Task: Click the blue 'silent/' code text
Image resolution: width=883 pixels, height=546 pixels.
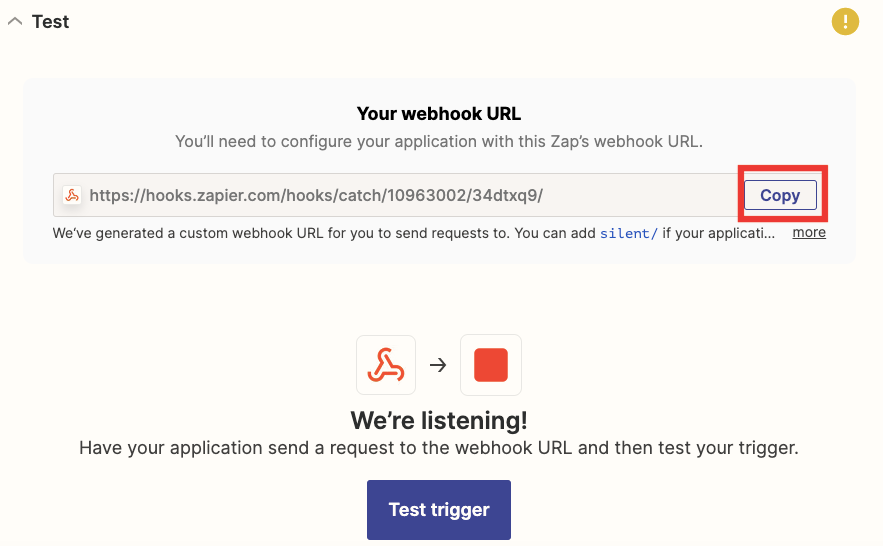Action: 628,233
